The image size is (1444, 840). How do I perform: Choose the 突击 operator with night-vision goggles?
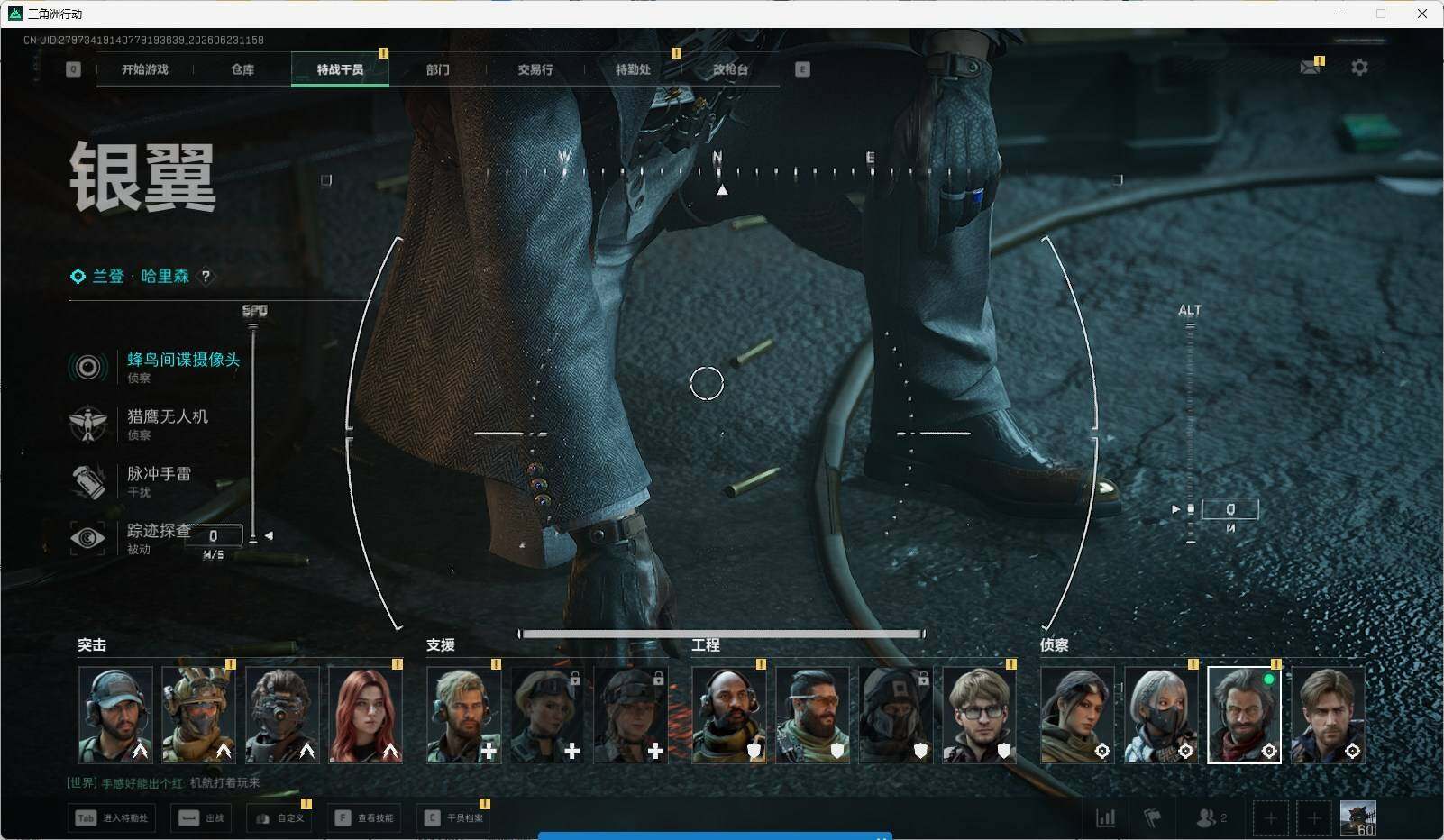point(282,715)
